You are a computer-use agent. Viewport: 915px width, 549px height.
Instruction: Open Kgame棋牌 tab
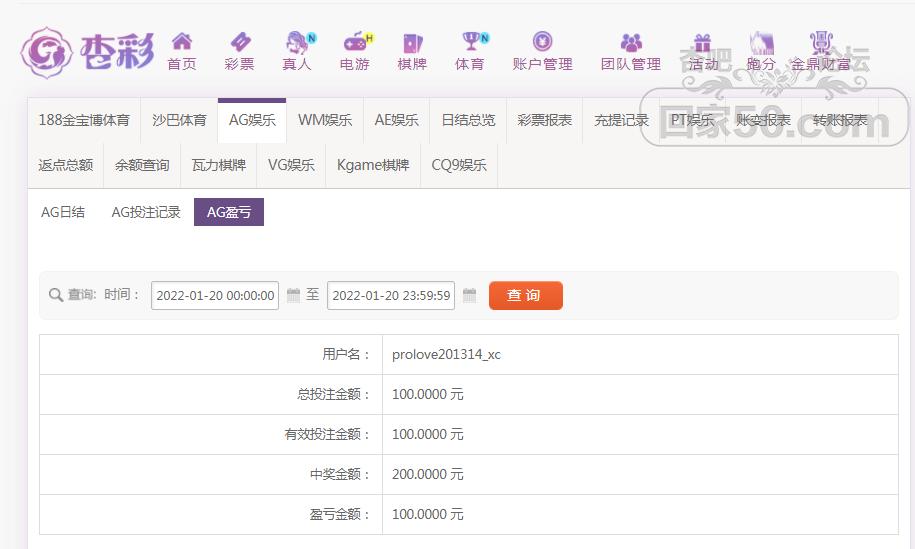373,165
